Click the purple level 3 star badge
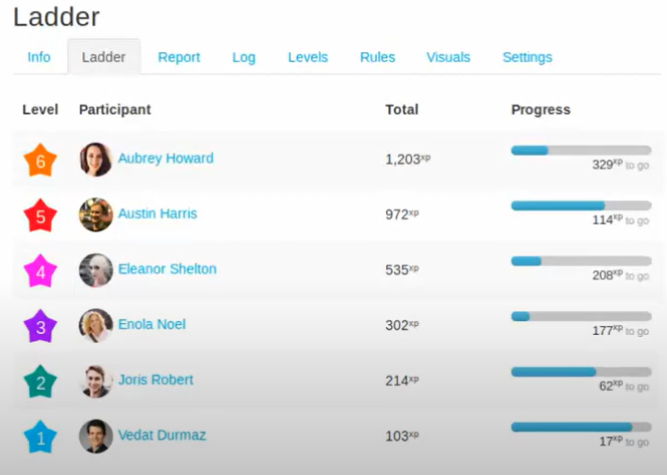This screenshot has width=667, height=475. point(40,327)
